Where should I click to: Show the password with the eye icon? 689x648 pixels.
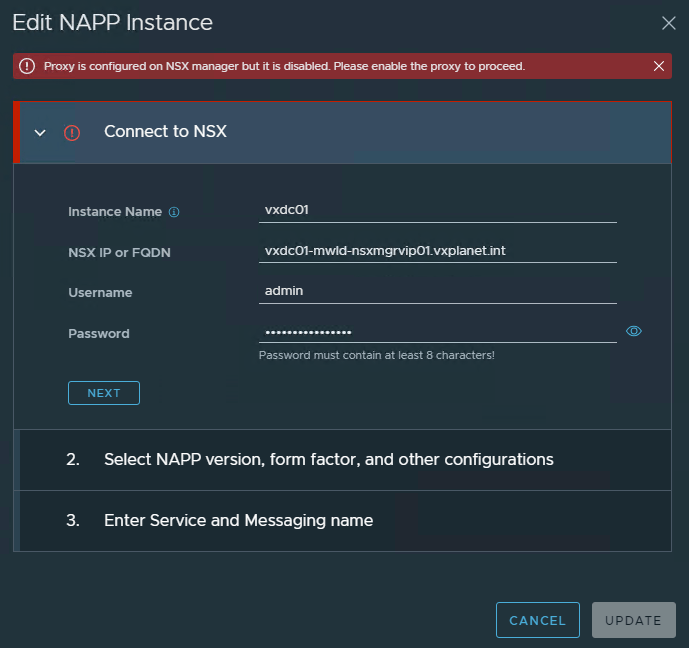[x=633, y=331]
